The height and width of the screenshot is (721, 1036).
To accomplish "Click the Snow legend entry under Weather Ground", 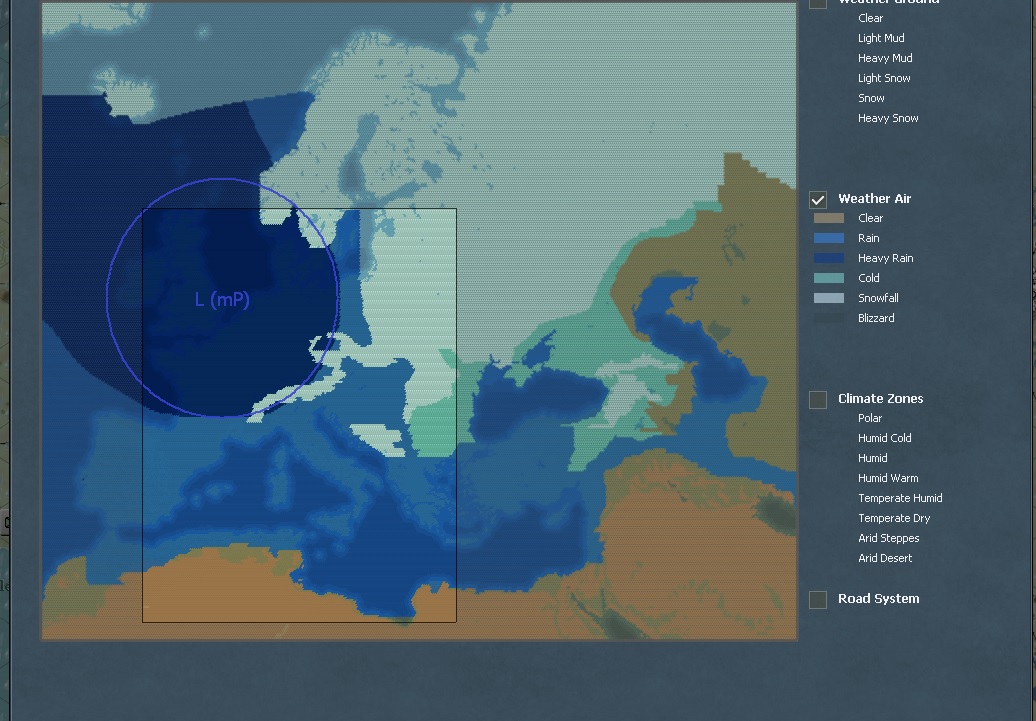I will 871,98.
